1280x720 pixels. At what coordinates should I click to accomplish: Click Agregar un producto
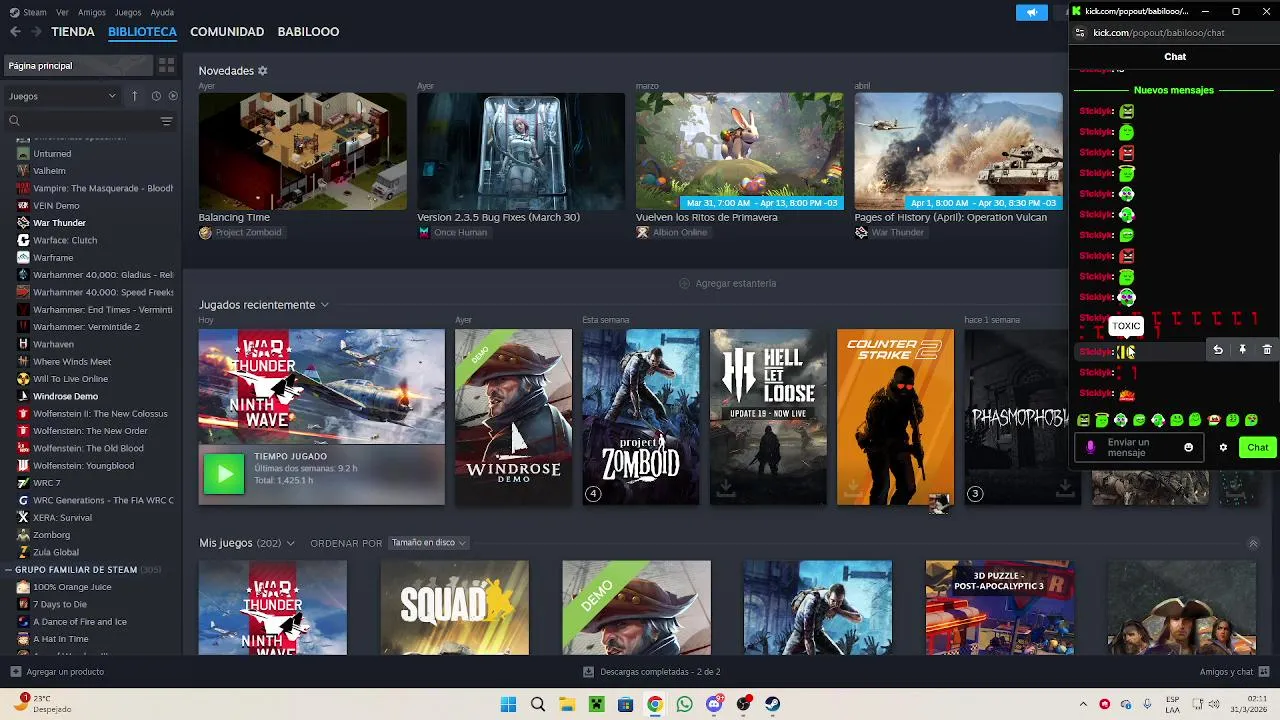click(57, 672)
